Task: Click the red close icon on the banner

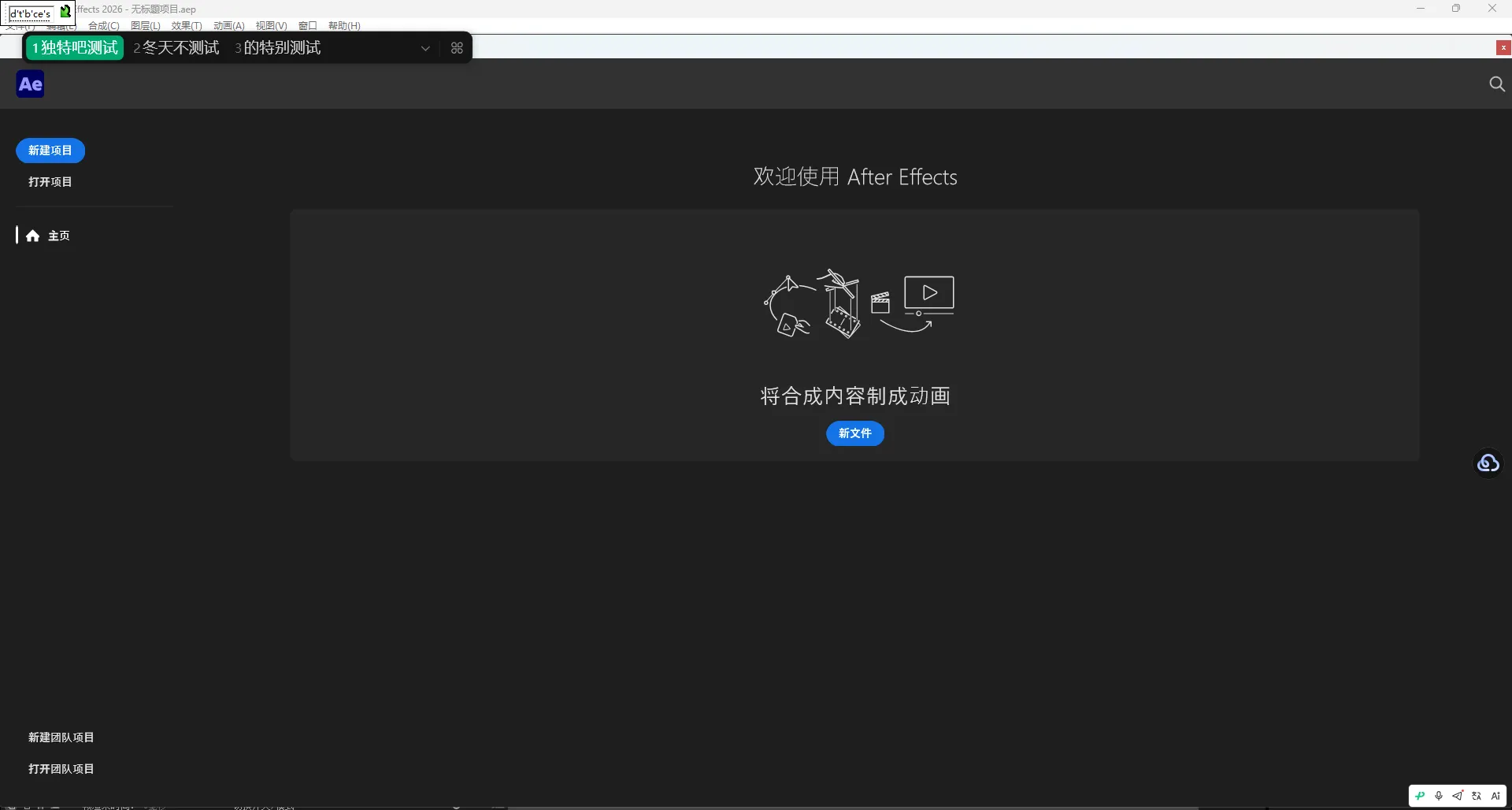Action: [1503, 48]
